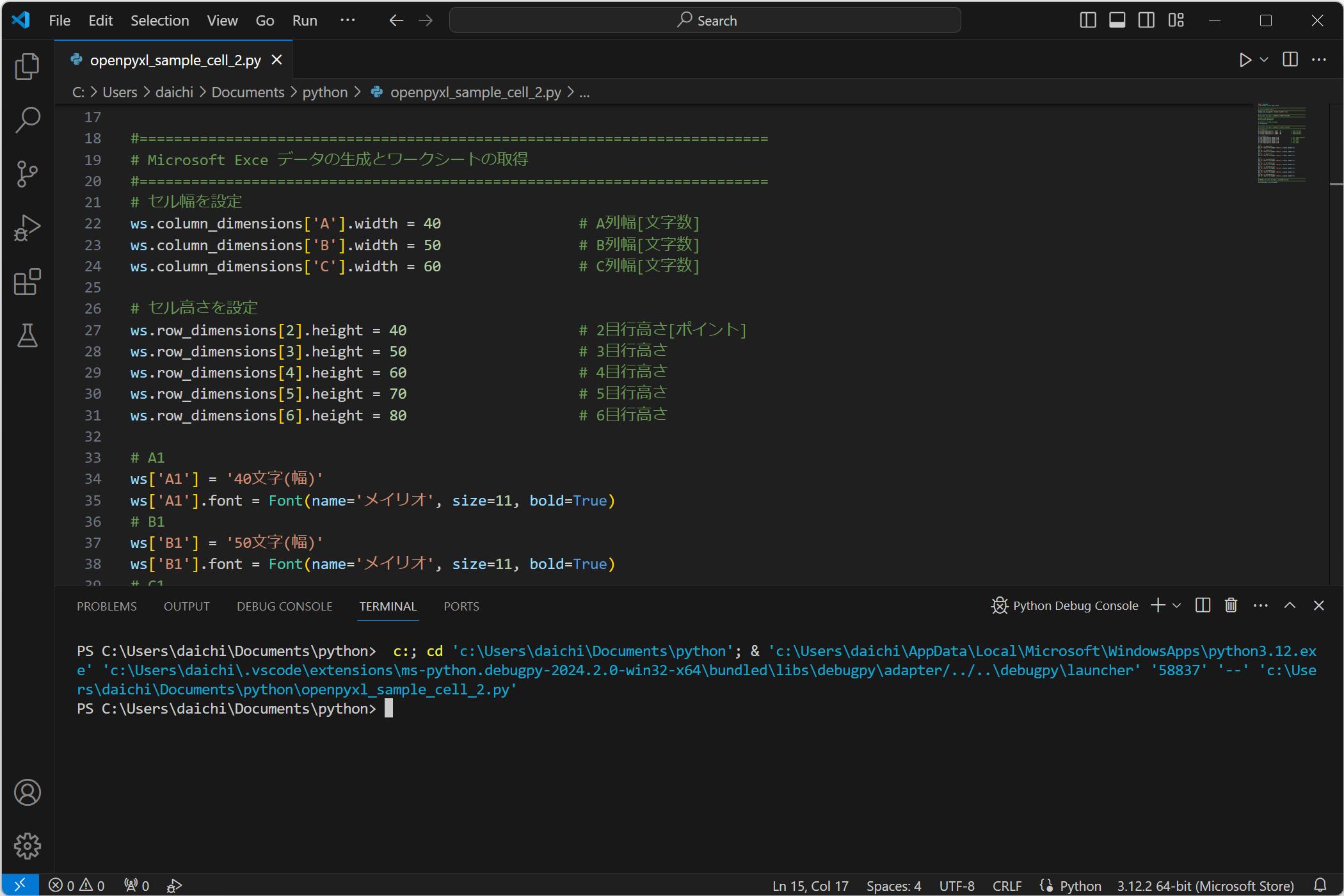Image resolution: width=1344 pixels, height=896 pixels.
Task: Go back with the left arrow
Action: tap(396, 20)
